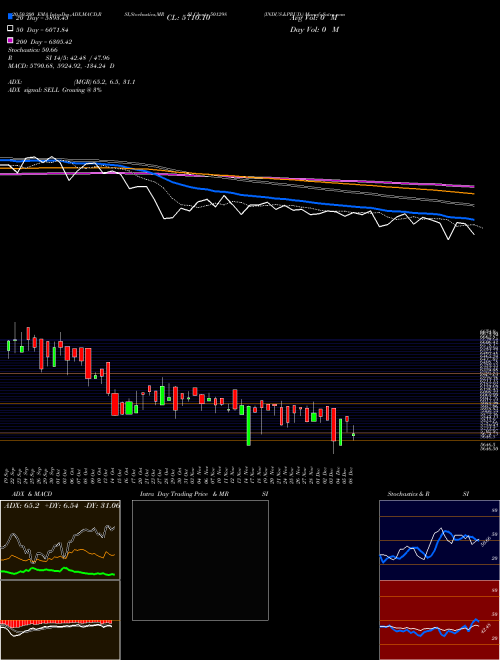Click the 'Day Vol: 0 M' readout
500x660 pixels.
(x=314, y=30)
